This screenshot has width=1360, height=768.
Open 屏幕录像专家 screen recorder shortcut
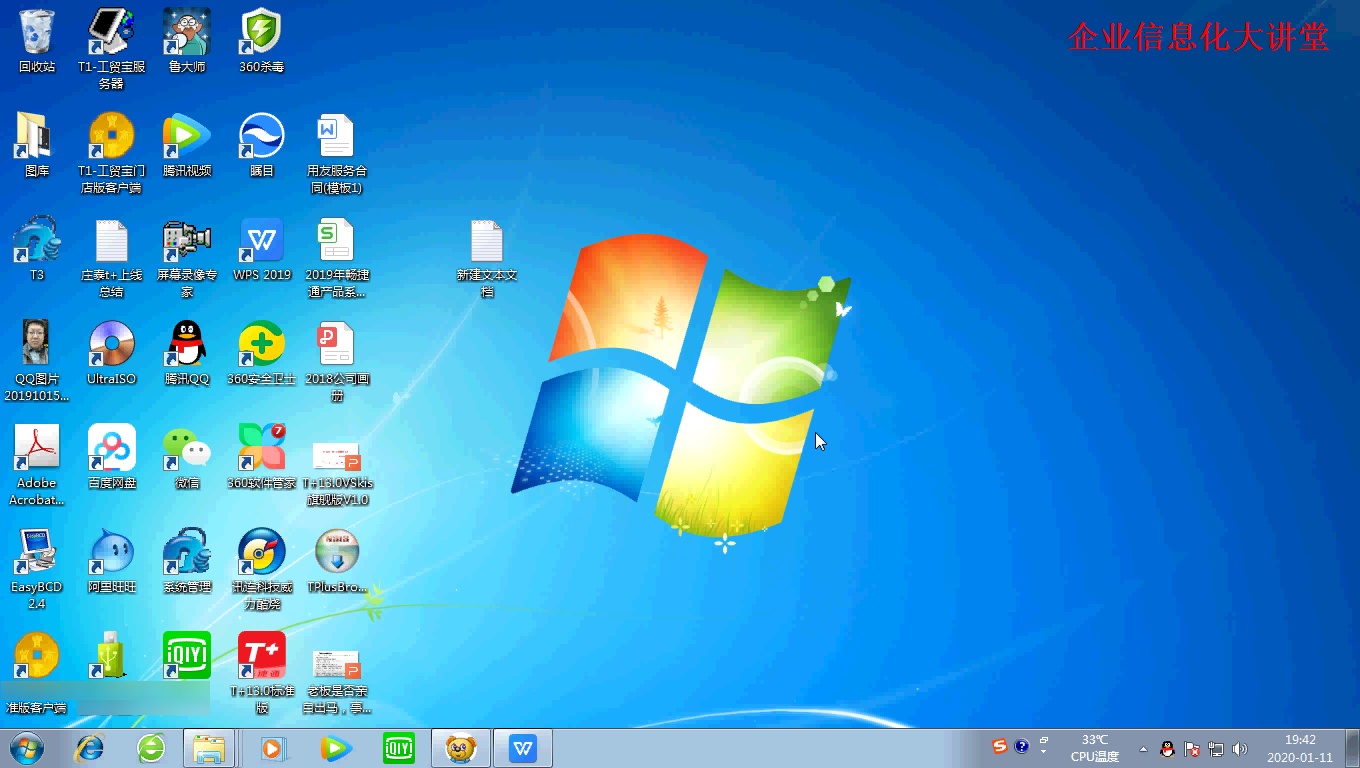tap(187, 257)
